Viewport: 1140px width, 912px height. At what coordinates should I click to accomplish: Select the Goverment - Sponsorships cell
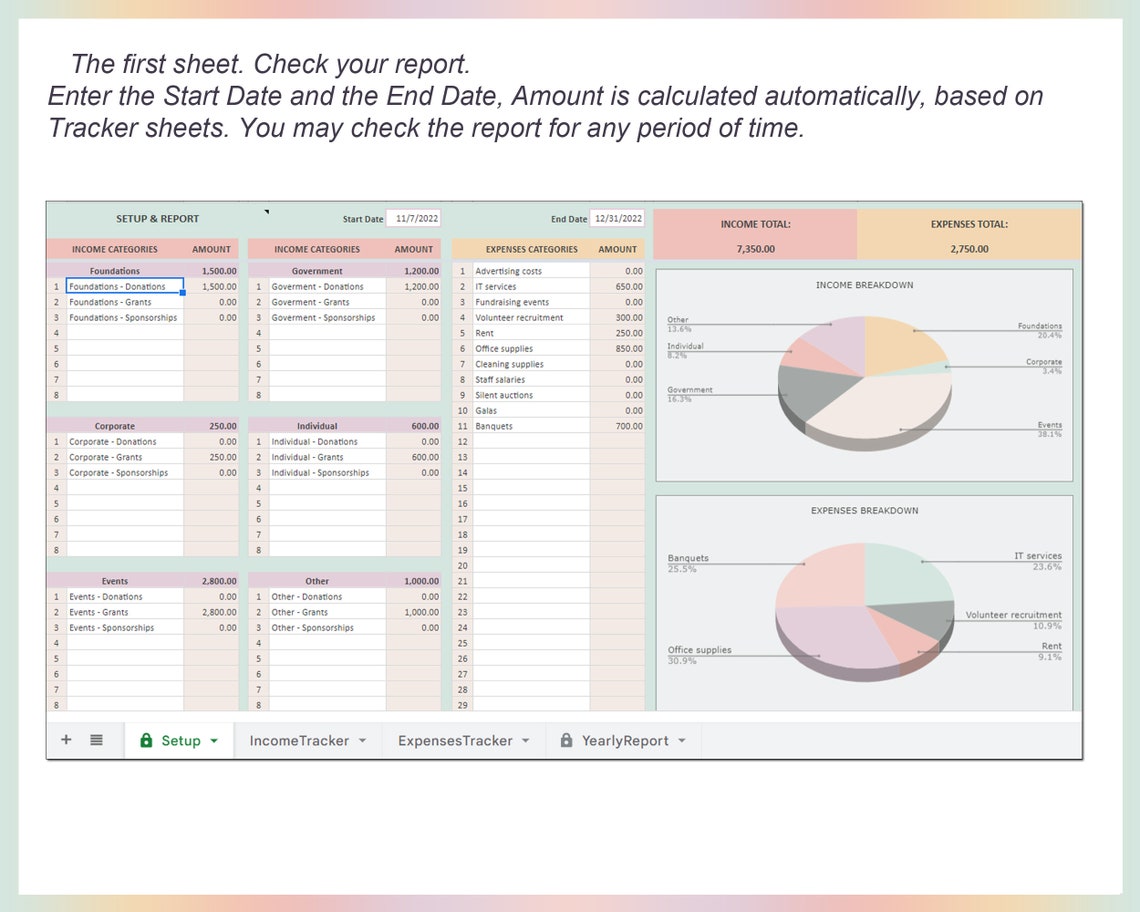point(327,317)
